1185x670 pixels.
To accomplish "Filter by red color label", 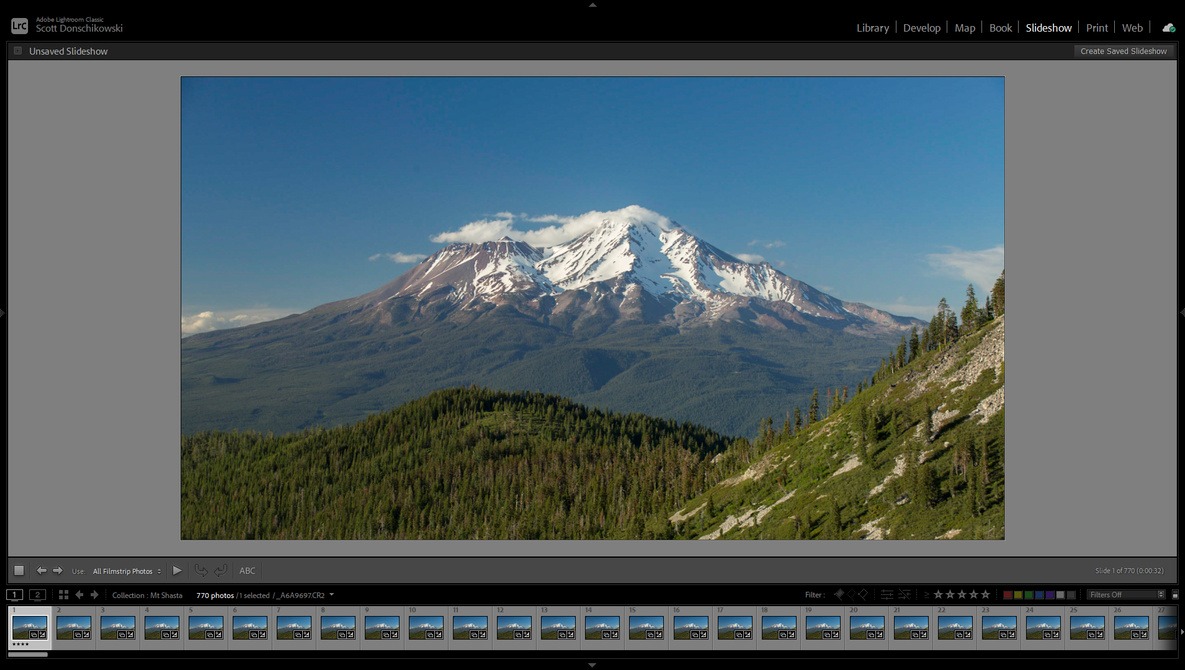I will coord(1008,595).
